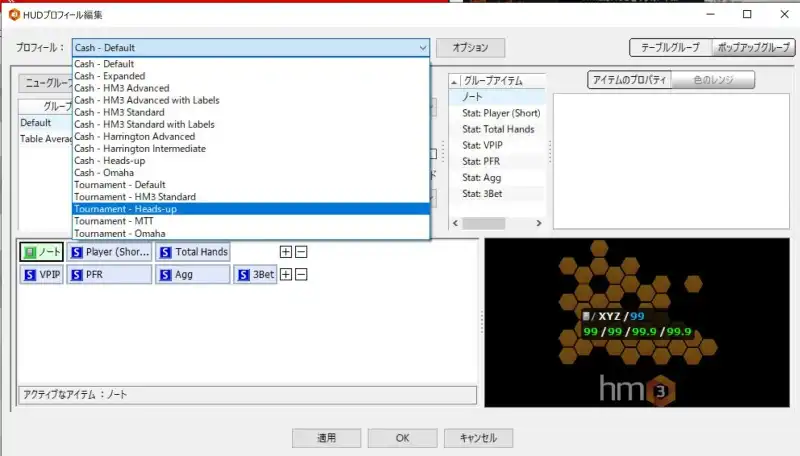The height and width of the screenshot is (456, 800).
Task: Click the VPIP stat tile
Action: click(41, 274)
